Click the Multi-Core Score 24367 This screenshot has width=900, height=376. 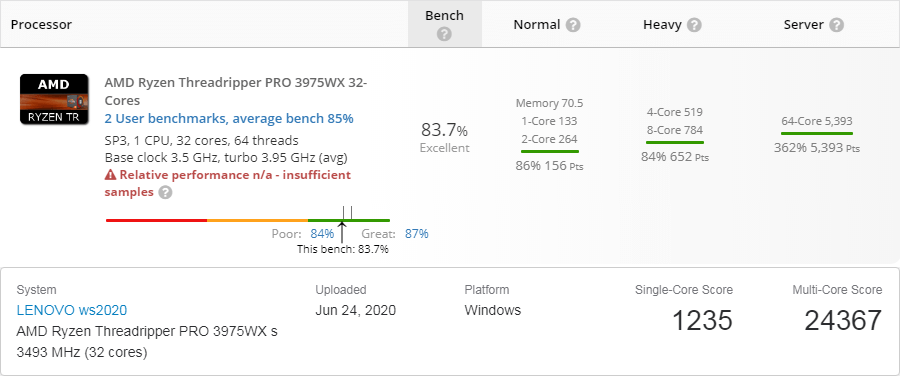pyautogui.click(x=843, y=320)
